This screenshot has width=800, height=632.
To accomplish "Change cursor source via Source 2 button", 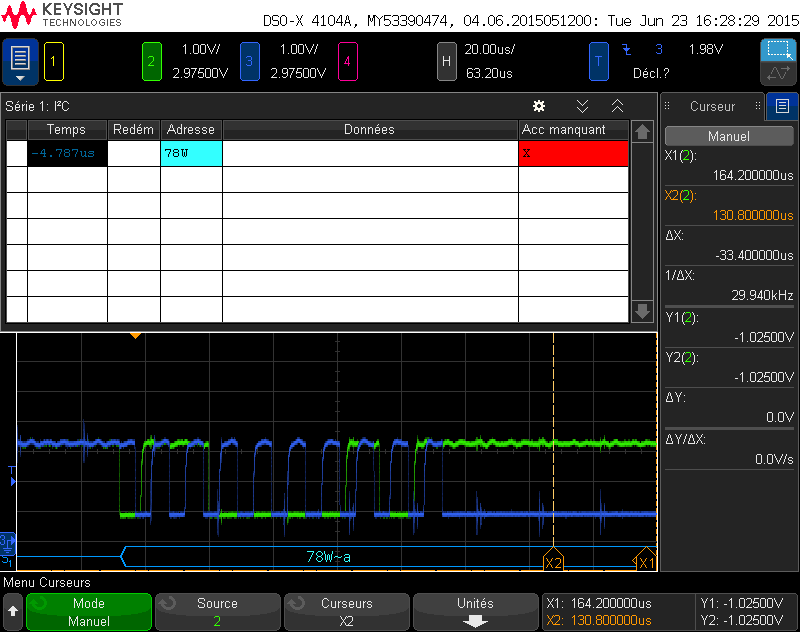I will click(x=217, y=612).
